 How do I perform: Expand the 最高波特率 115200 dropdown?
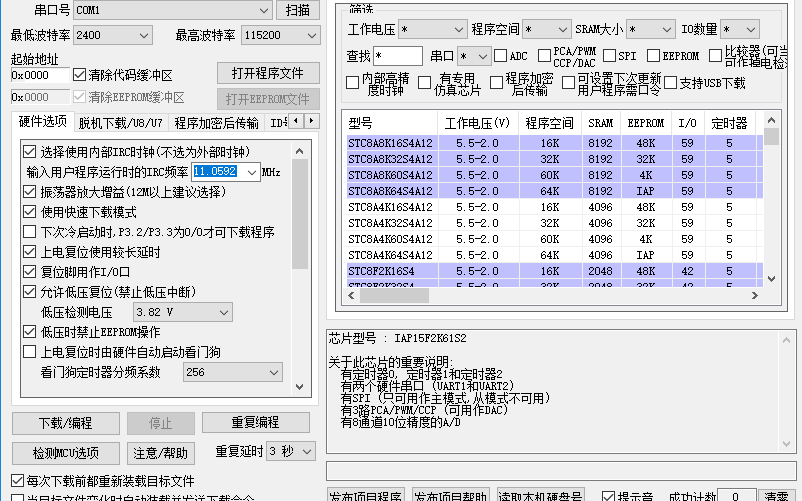click(280, 35)
